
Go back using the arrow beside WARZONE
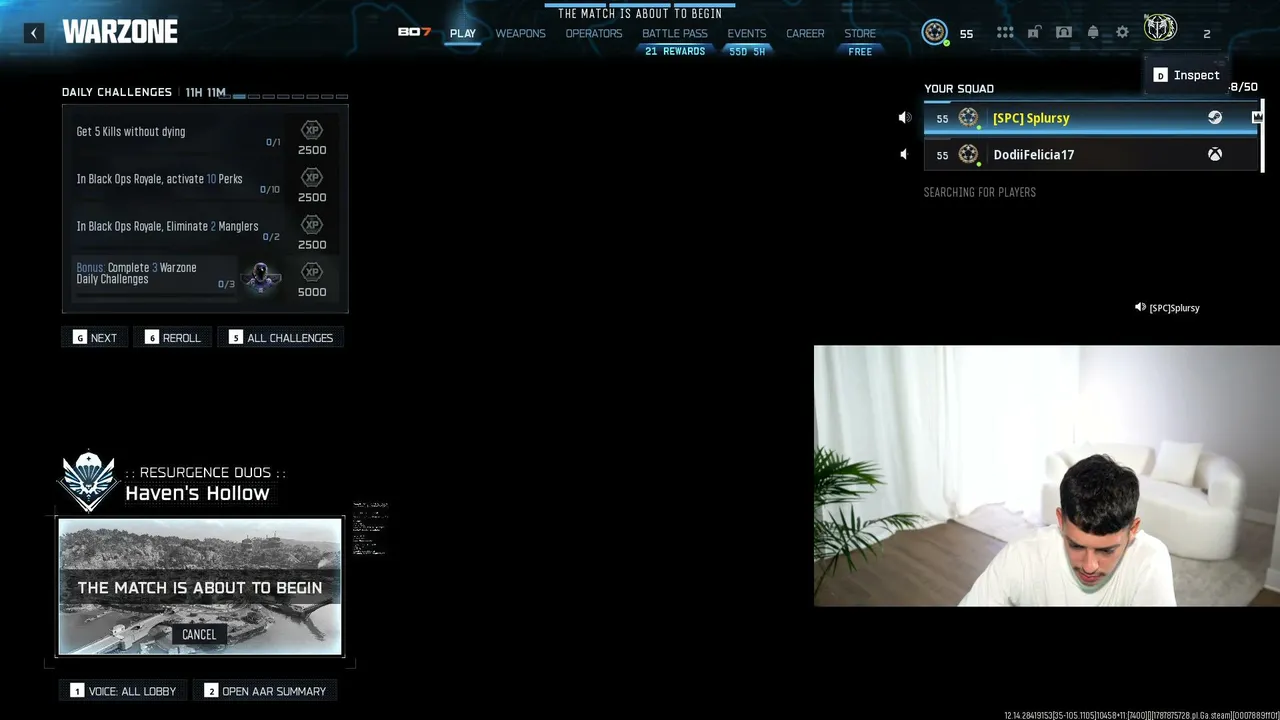point(33,33)
